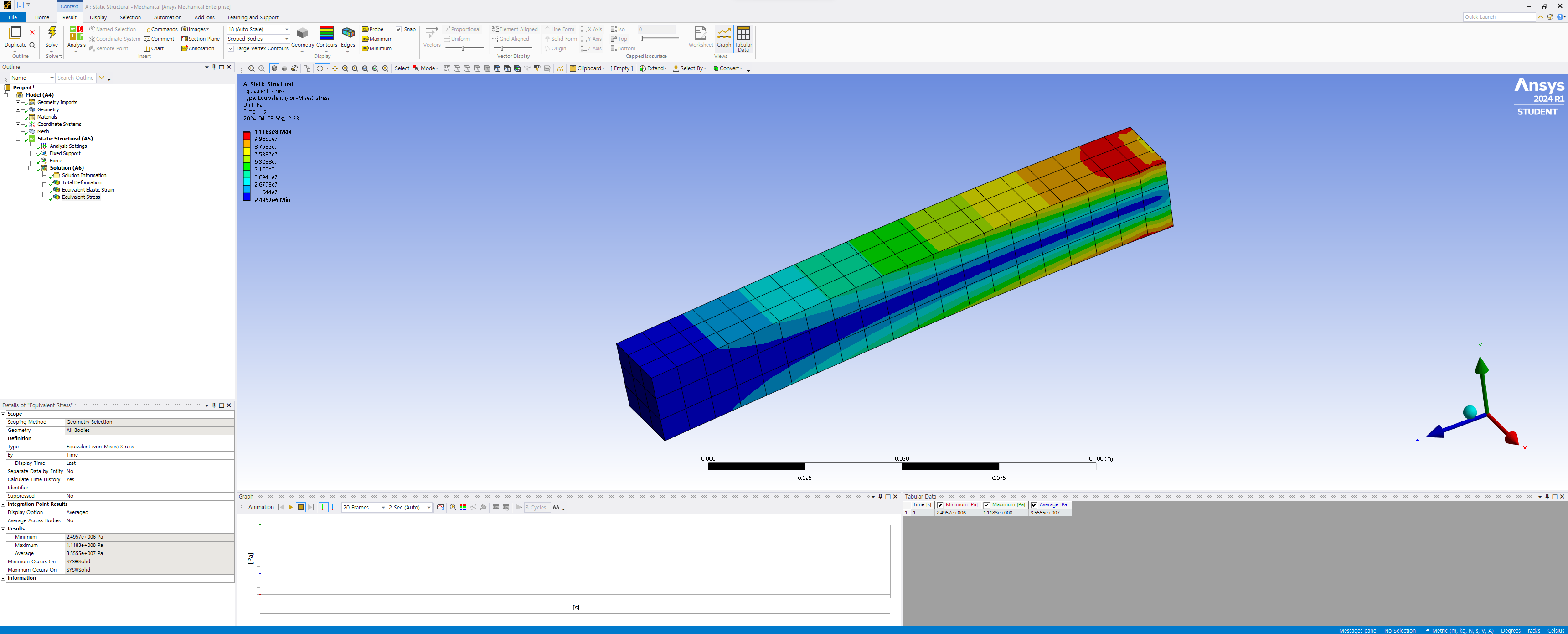Collapse the Solution (A6) tree node
This screenshot has height=634, width=1568.
coord(31,168)
